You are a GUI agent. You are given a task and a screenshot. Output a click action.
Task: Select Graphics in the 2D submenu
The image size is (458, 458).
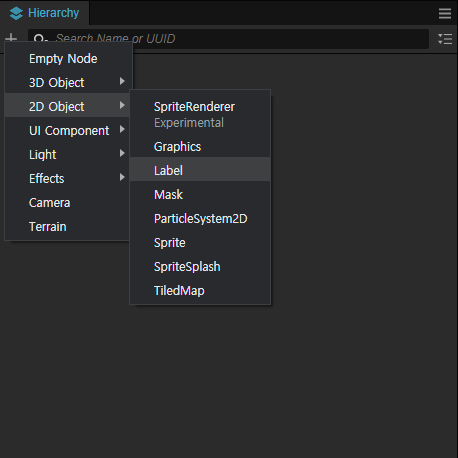point(200,146)
